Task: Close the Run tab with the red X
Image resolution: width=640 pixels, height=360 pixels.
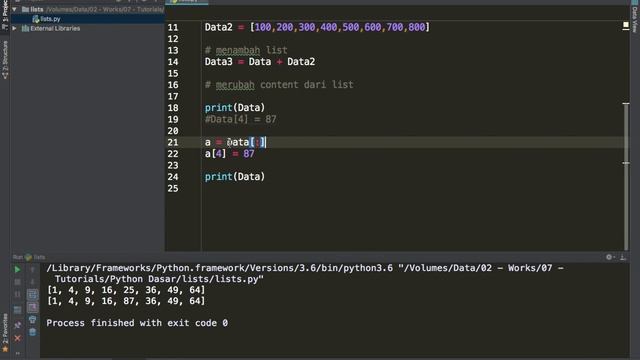Action: (17, 338)
